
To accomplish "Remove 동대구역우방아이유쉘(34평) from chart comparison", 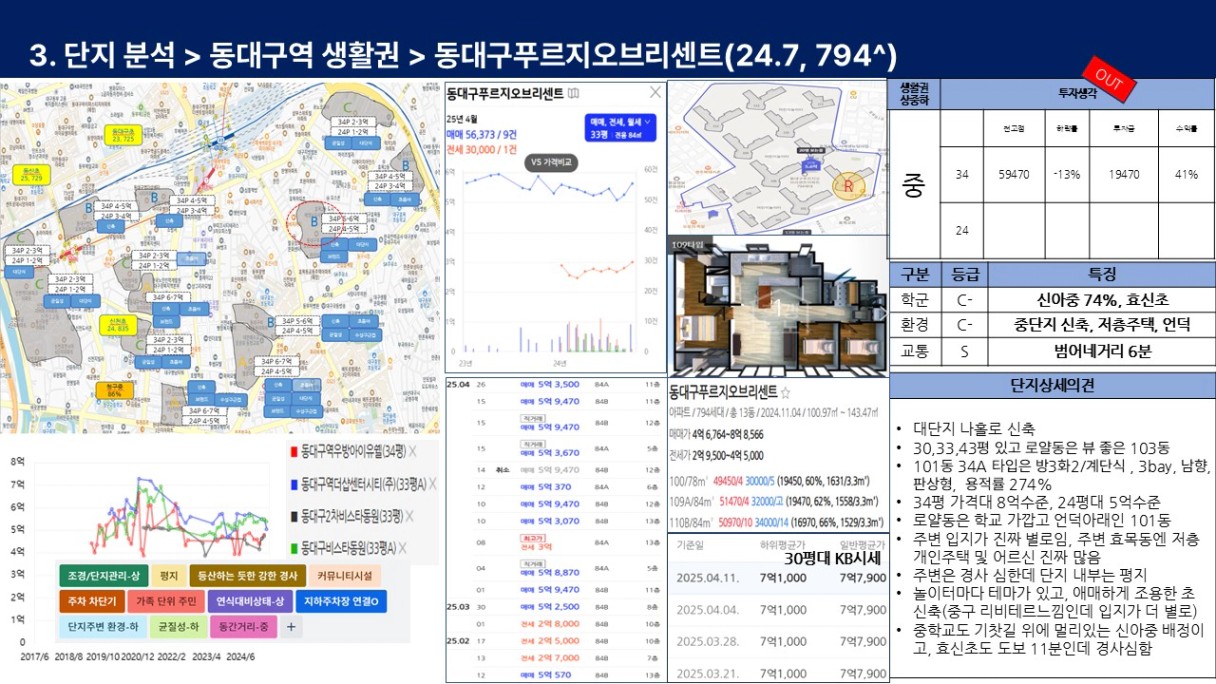I will 411,452.
